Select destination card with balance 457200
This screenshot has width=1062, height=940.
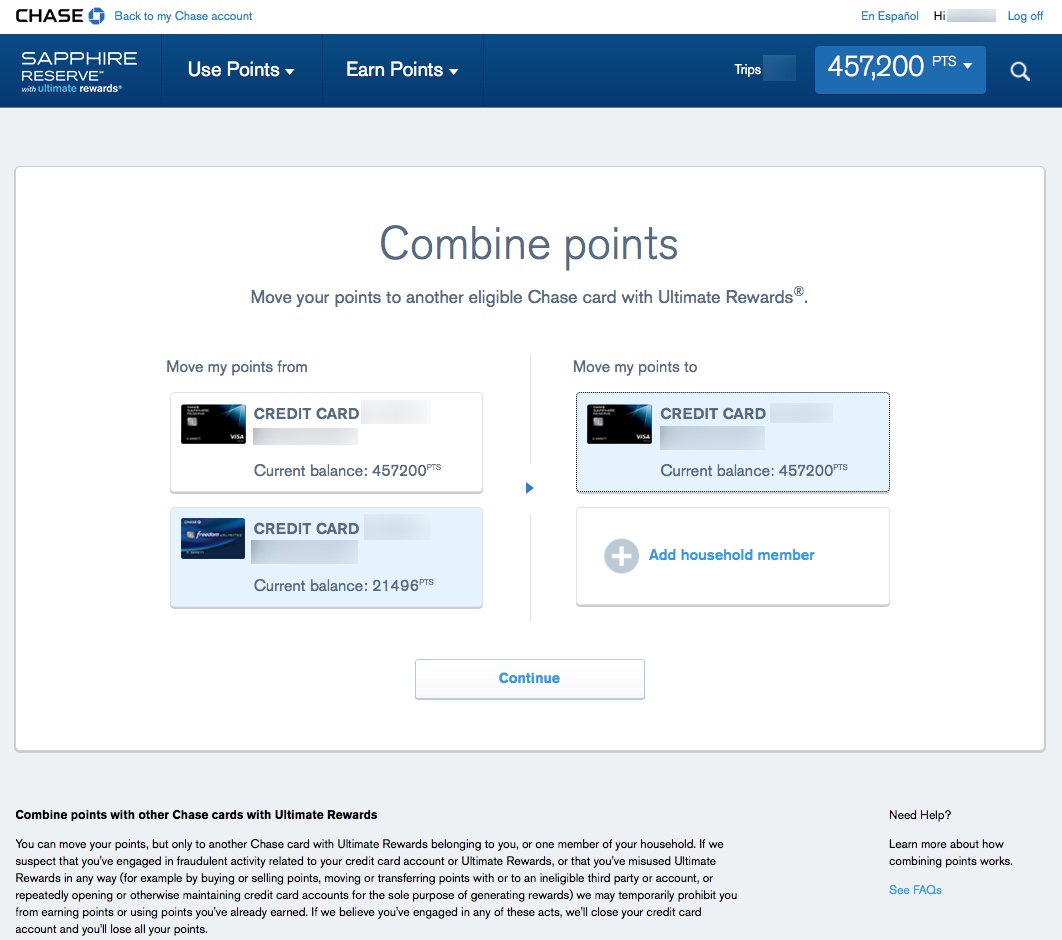733,442
